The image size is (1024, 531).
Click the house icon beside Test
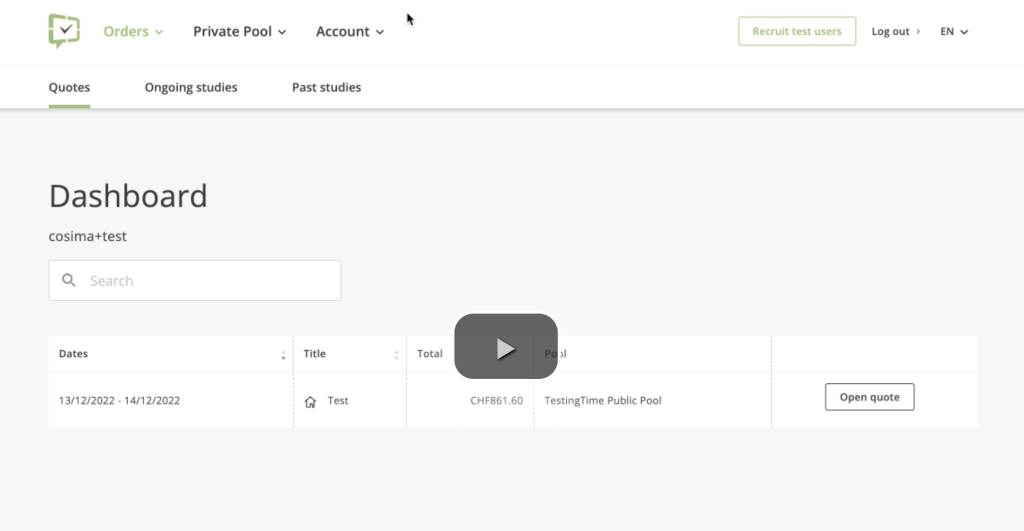(310, 402)
